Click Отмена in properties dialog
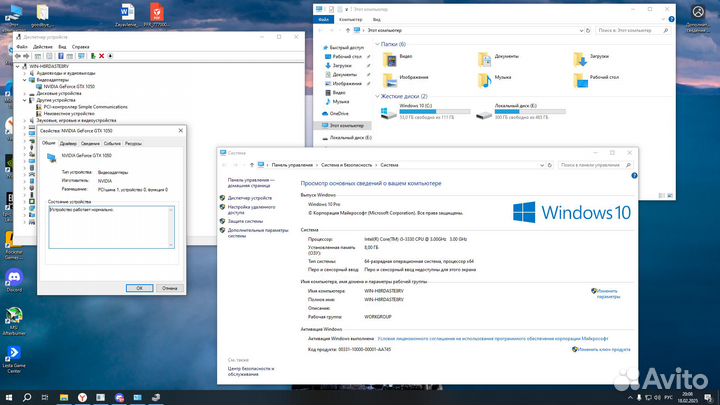 [x=169, y=288]
